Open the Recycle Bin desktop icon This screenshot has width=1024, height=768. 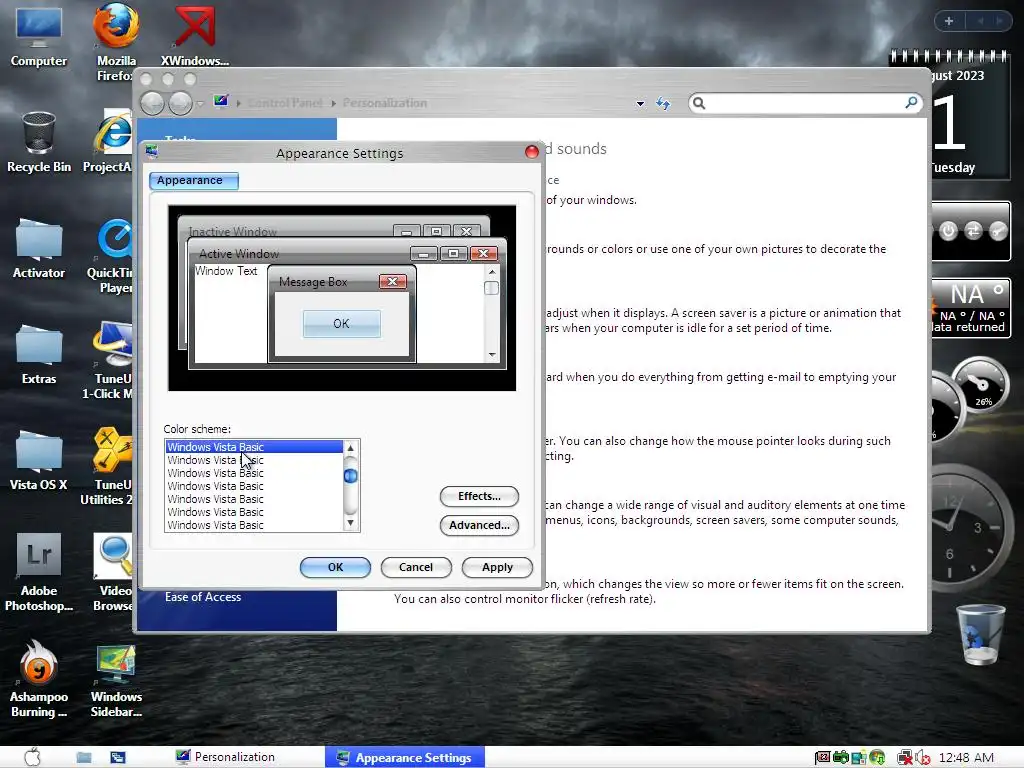click(39, 142)
